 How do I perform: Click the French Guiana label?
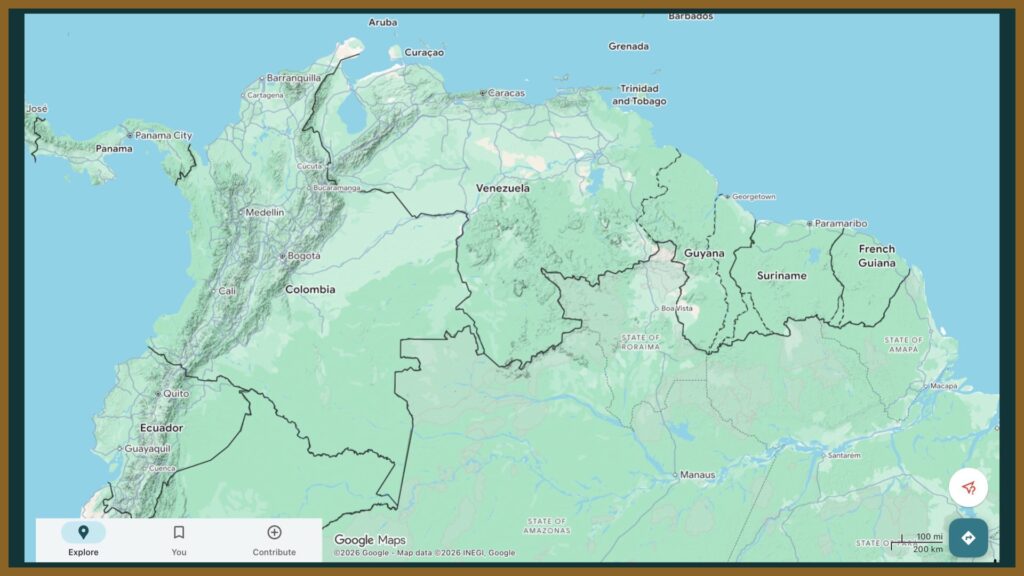tap(877, 256)
